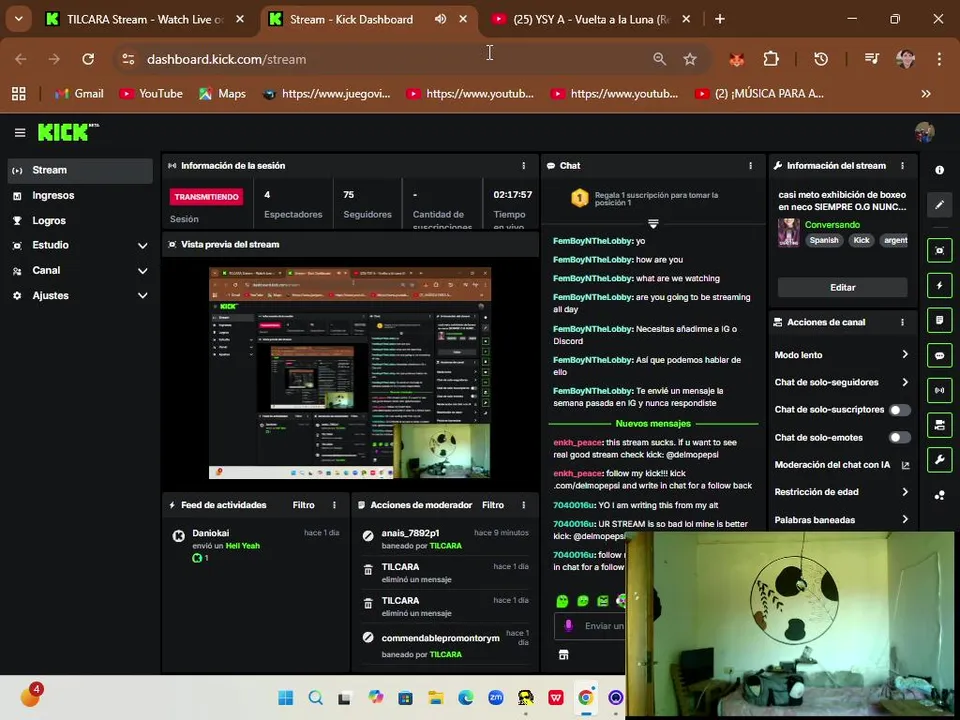Open Acciones de canal options menu

coord(902,322)
